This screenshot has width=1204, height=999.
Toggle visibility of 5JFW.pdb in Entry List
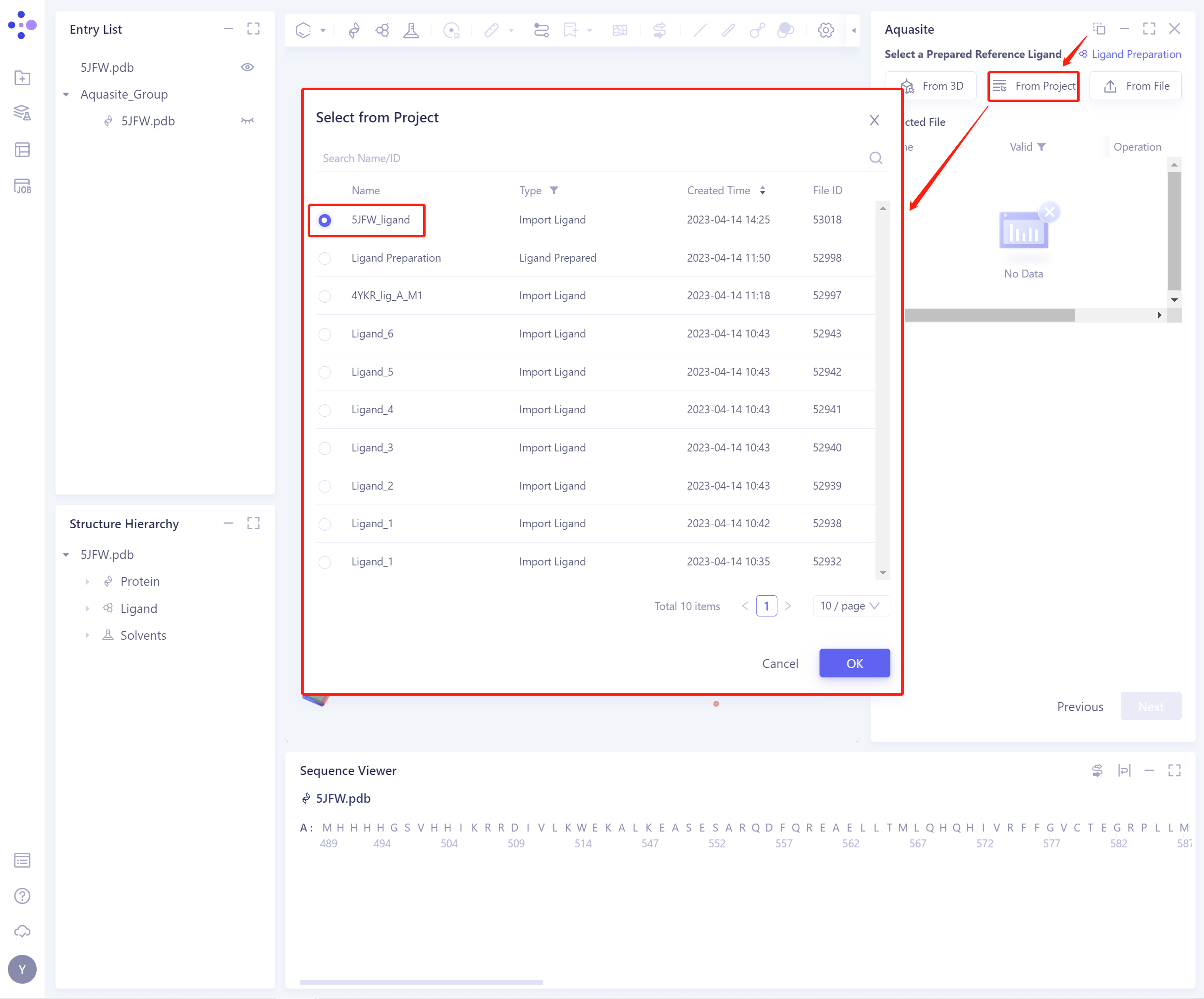point(248,67)
